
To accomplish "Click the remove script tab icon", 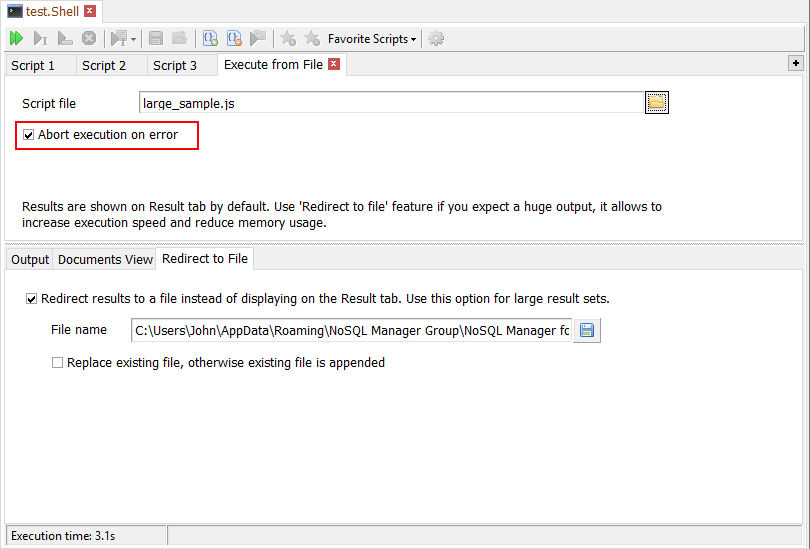I will pyautogui.click(x=234, y=39).
